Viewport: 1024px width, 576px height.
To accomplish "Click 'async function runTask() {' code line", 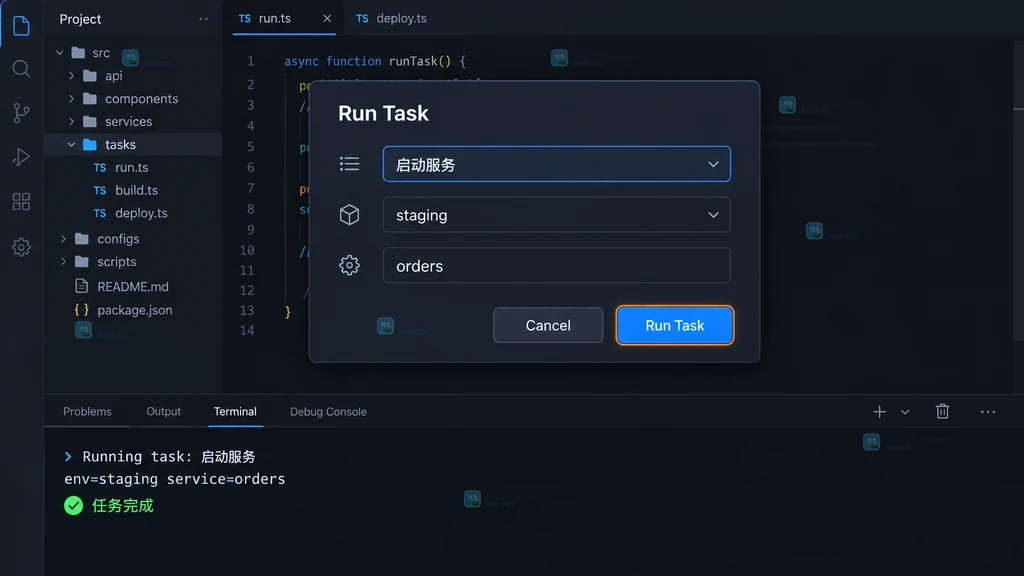I will point(375,61).
